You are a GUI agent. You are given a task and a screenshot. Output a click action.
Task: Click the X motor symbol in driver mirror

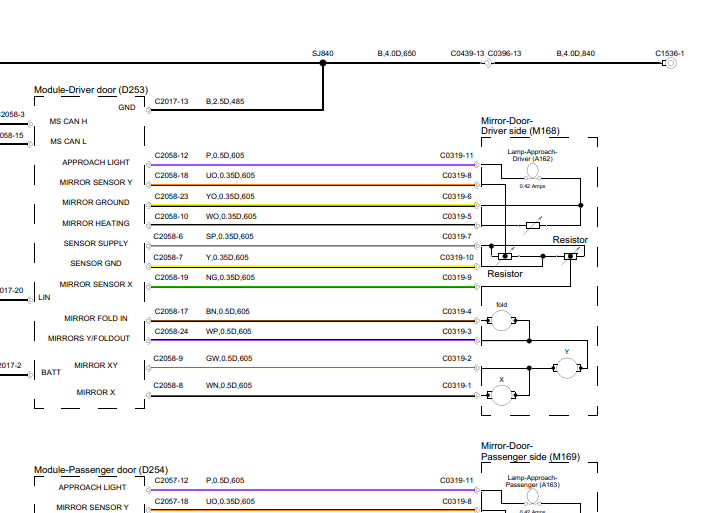pos(501,395)
